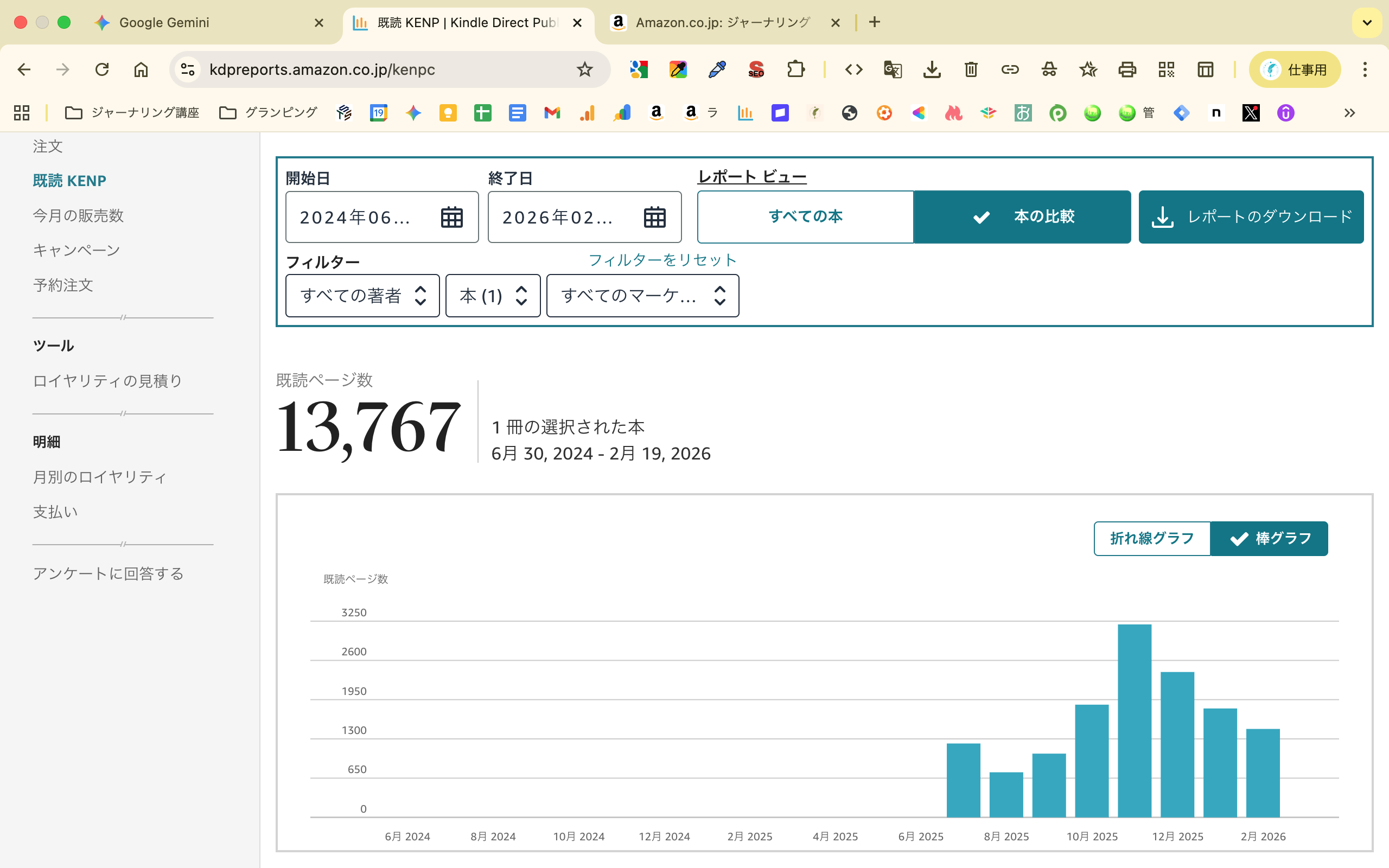Launch the Google Translate extension
This screenshot has height=868, width=1389.
tap(893, 69)
